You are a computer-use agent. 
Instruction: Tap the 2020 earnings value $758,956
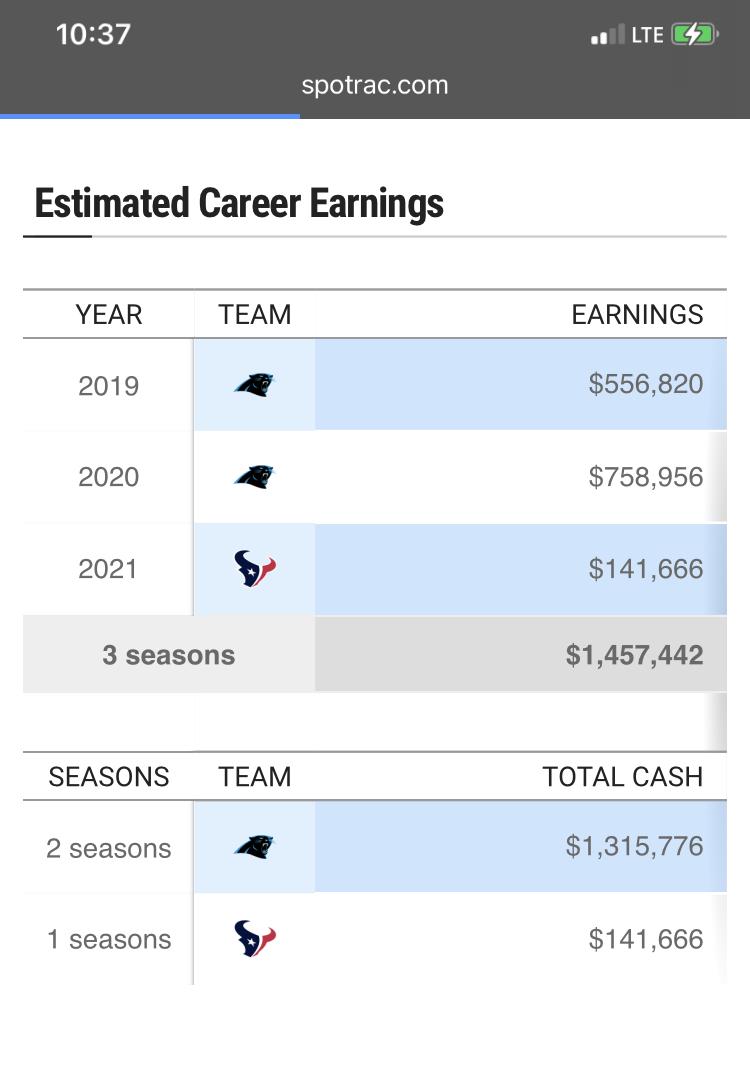645,477
